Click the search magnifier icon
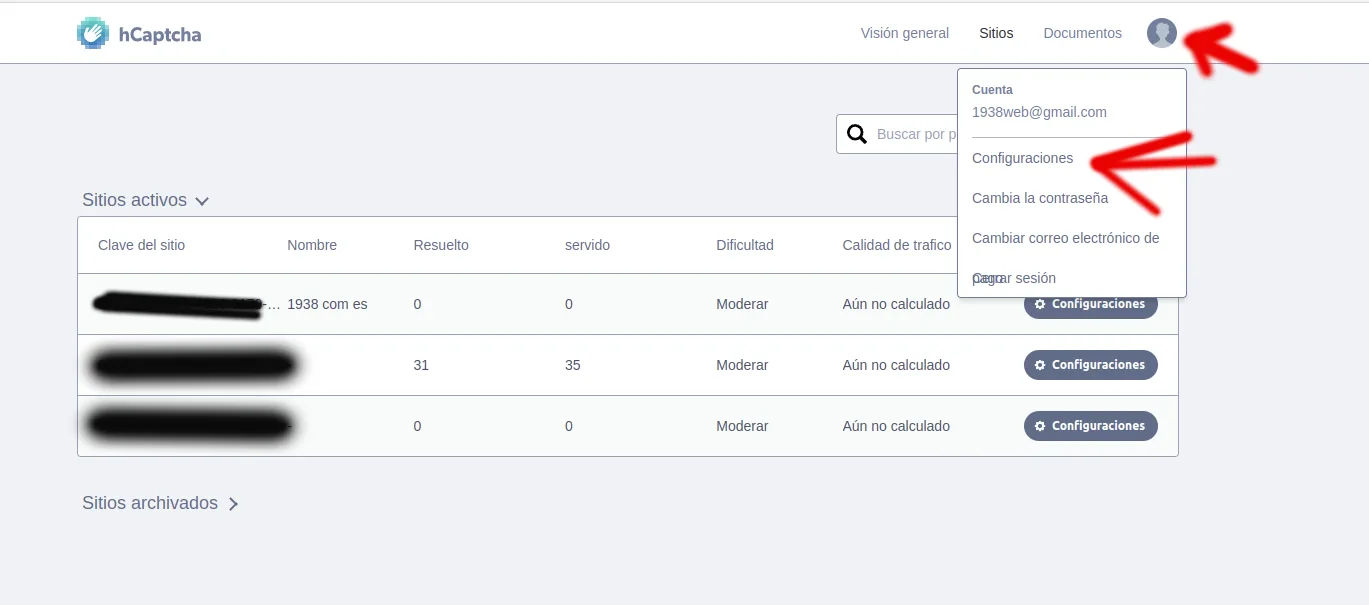The width and height of the screenshot is (1369, 605). (857, 134)
